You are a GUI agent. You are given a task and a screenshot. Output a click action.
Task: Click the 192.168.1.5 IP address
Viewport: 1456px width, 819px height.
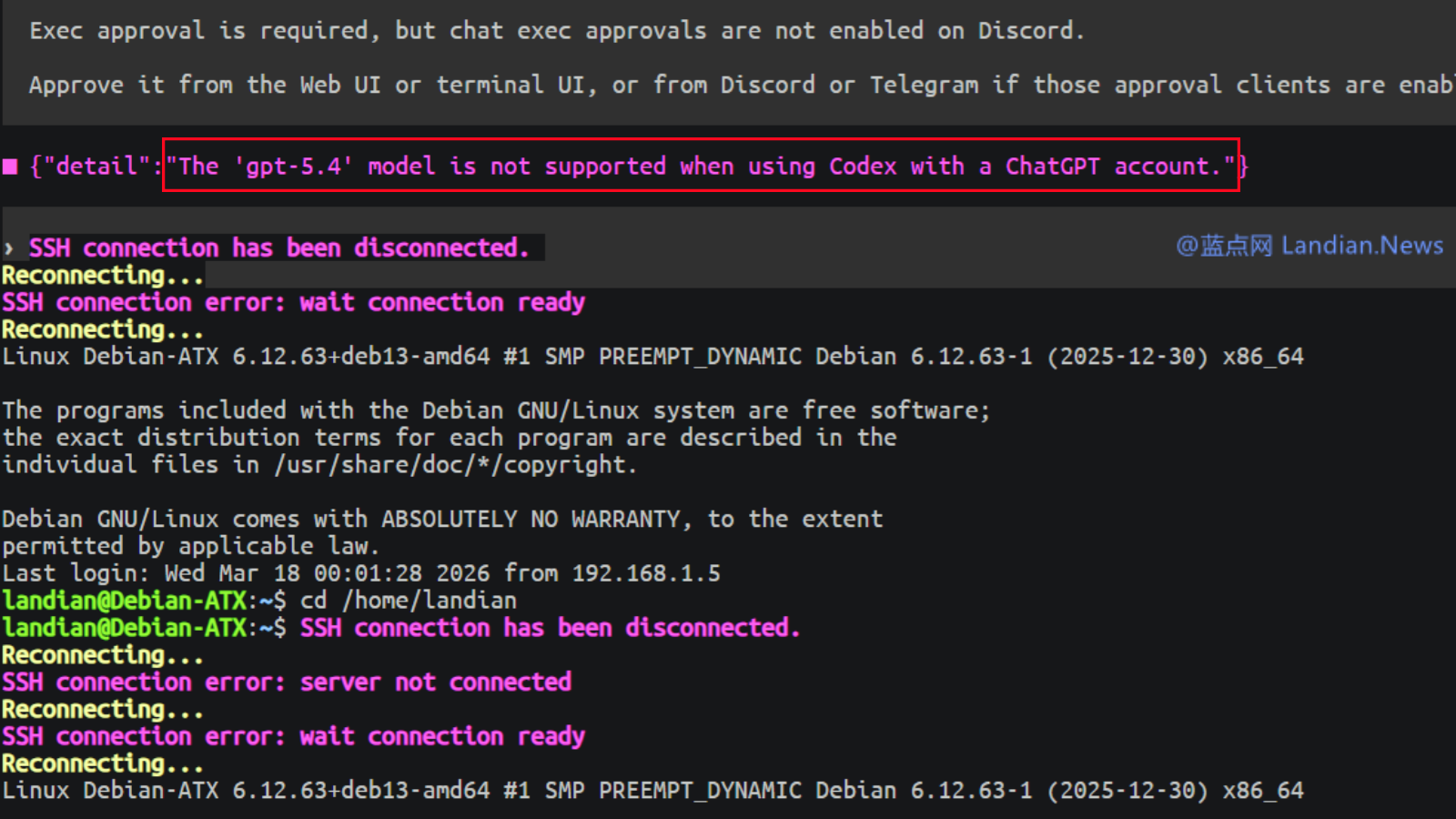coord(646,573)
